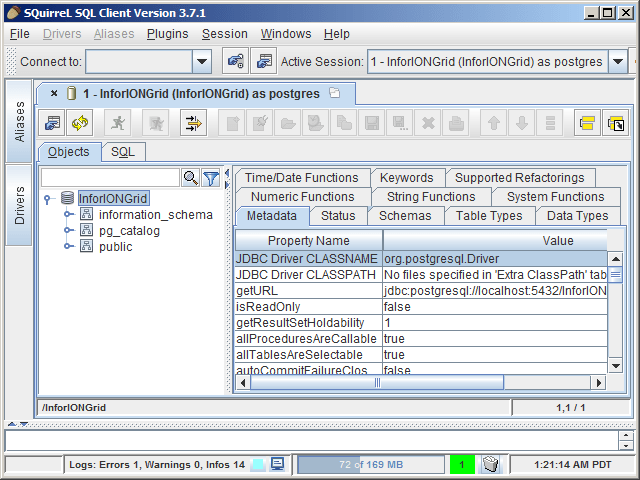Click the SQL arrows toolbar icon
Image resolution: width=640 pixels, height=480 pixels.
point(192,124)
